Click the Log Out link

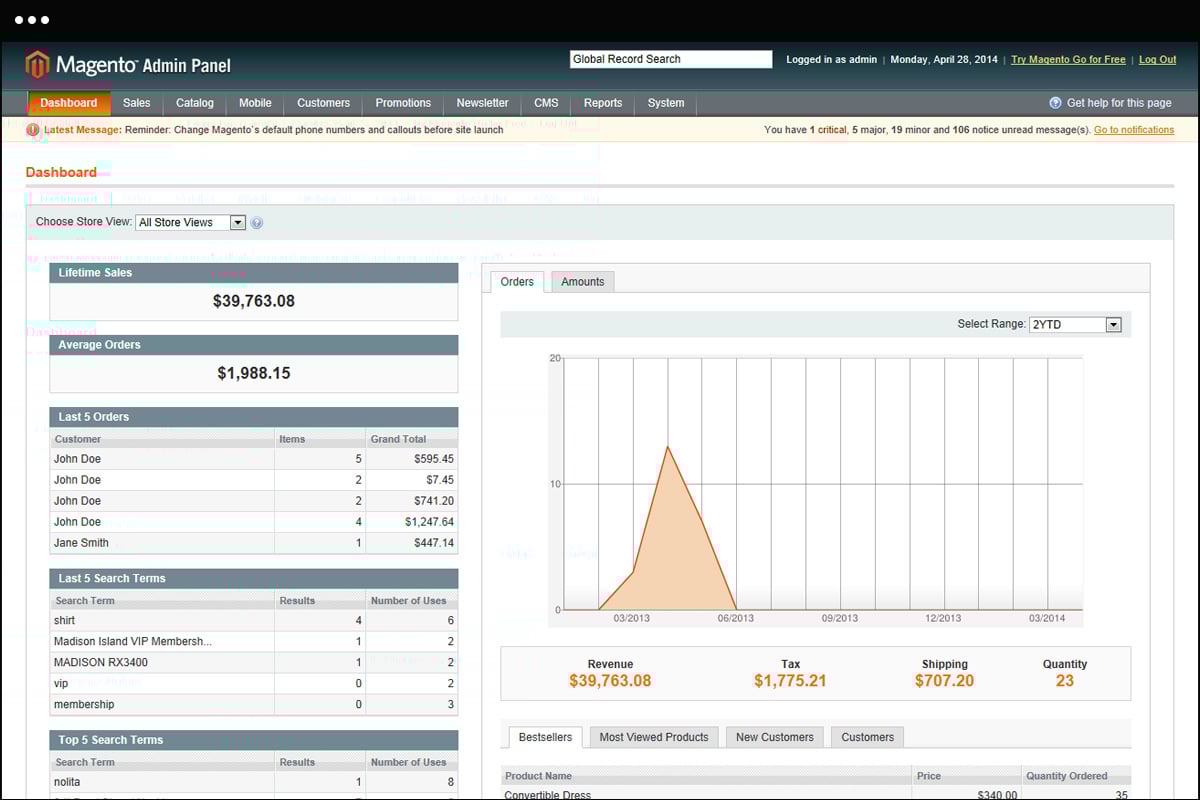(1157, 60)
